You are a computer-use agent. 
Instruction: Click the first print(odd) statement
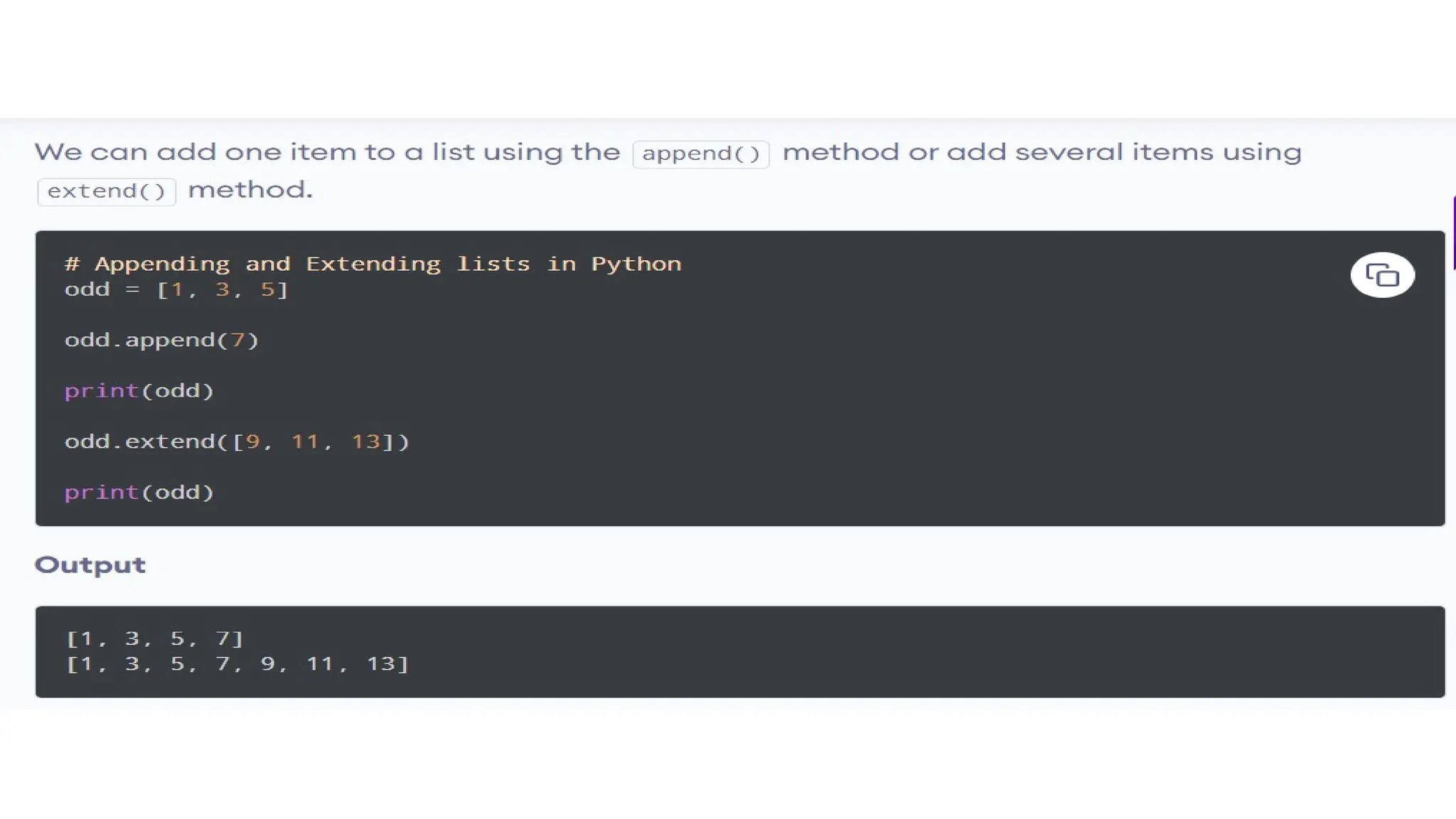pyautogui.click(x=139, y=390)
